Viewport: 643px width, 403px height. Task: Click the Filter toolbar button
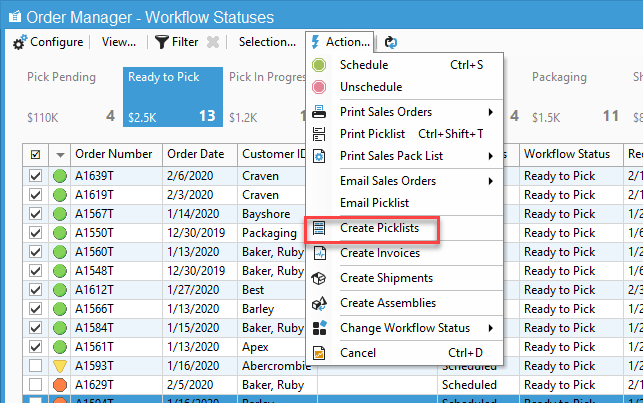(176, 42)
